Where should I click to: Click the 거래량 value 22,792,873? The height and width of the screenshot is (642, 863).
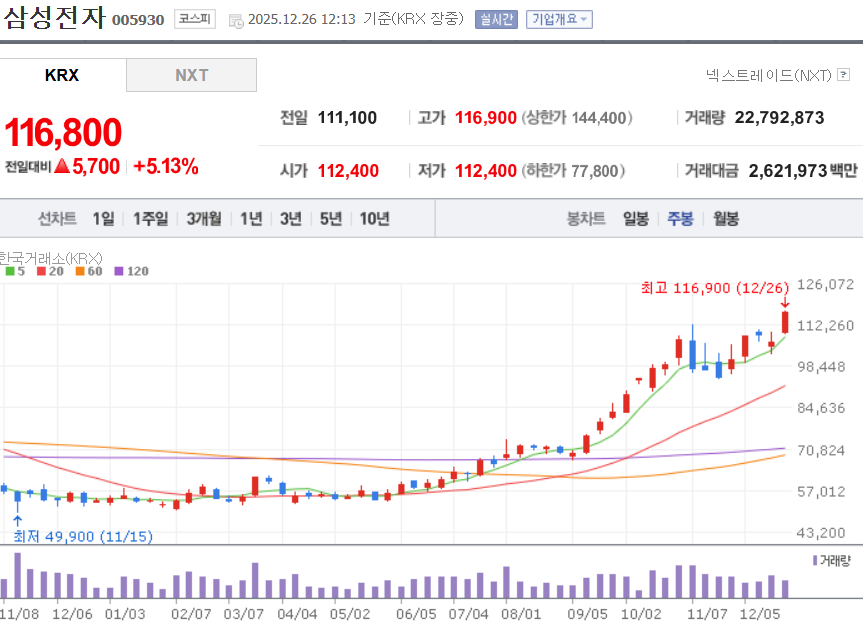(x=779, y=117)
